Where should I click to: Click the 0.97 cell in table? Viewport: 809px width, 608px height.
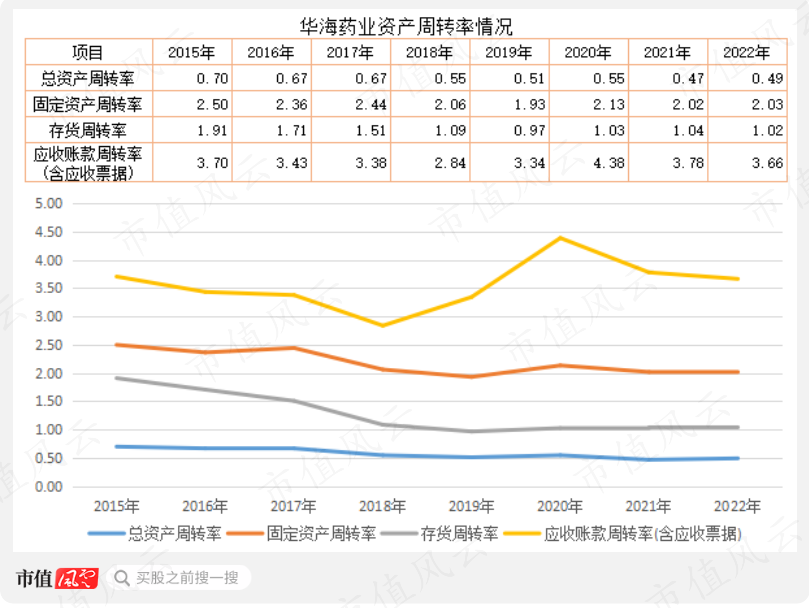[510, 130]
